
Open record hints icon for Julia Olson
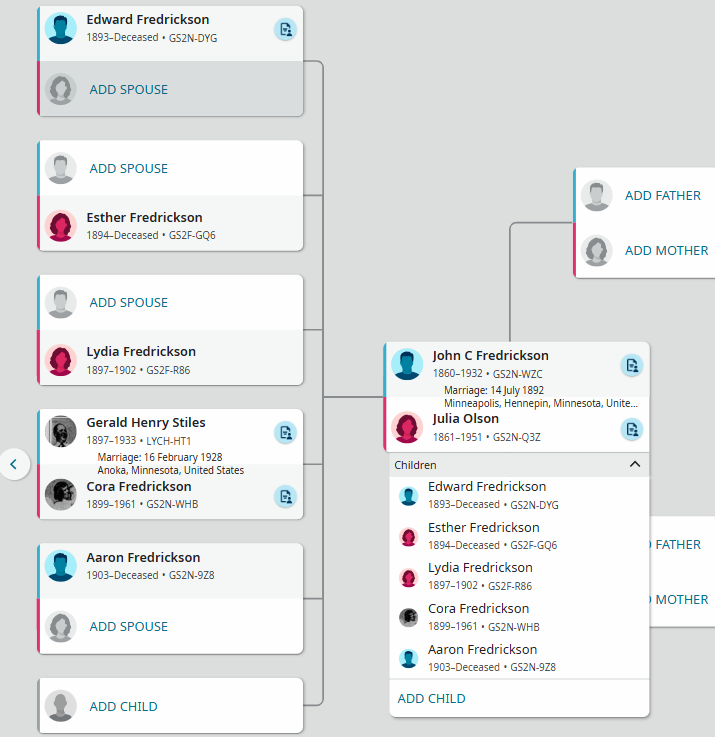tap(632, 429)
